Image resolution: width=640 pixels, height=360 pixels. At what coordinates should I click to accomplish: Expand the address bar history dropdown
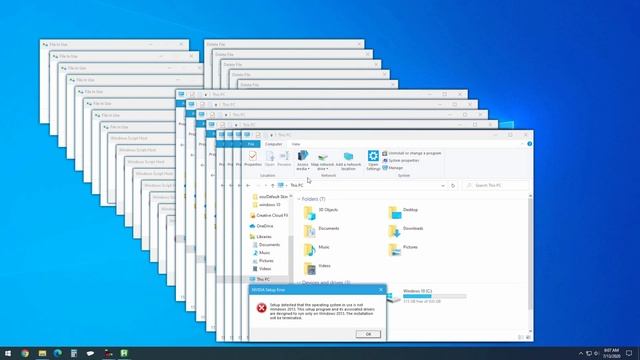tap(443, 186)
